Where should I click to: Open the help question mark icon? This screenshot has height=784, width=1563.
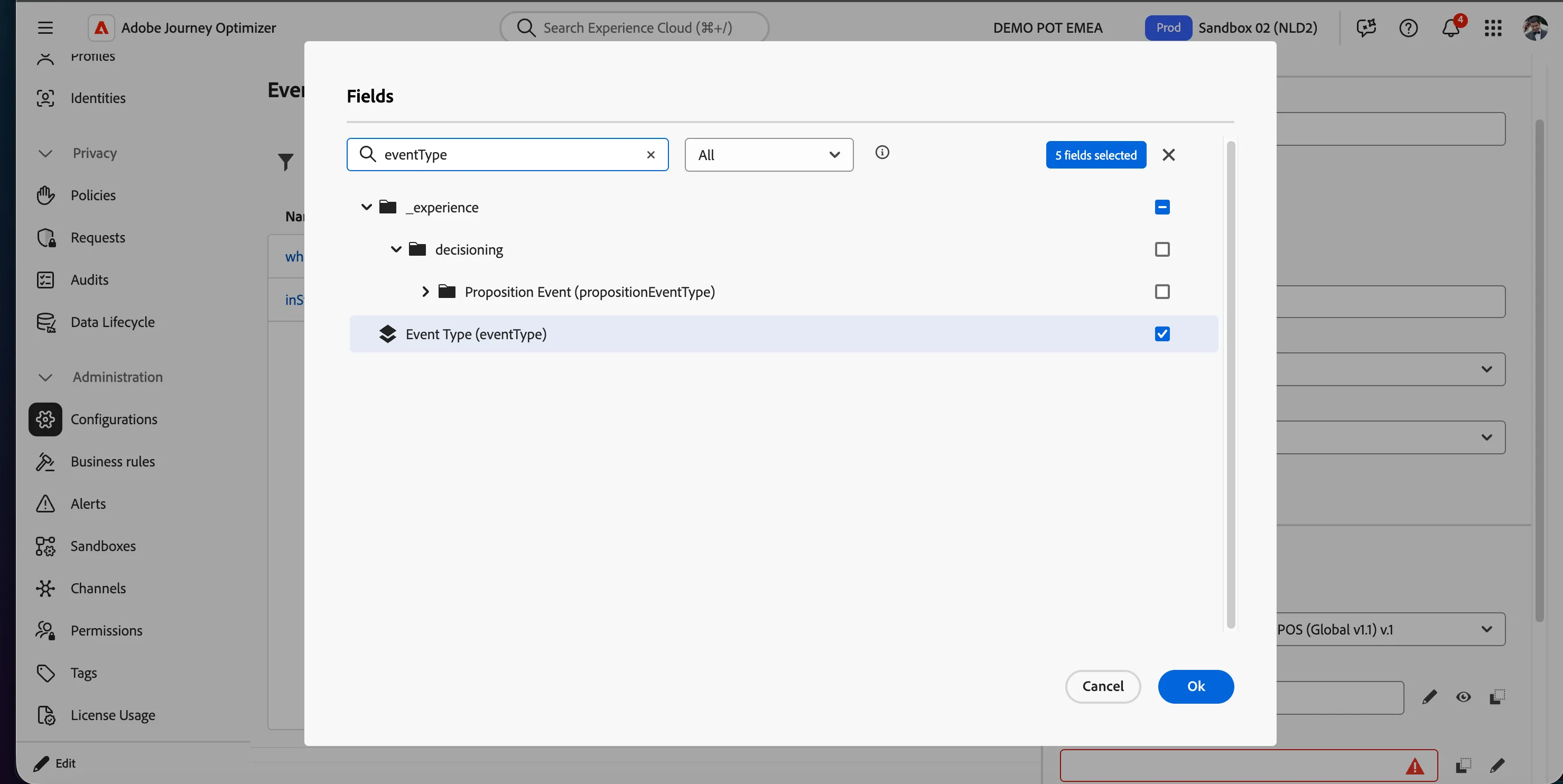[1408, 28]
